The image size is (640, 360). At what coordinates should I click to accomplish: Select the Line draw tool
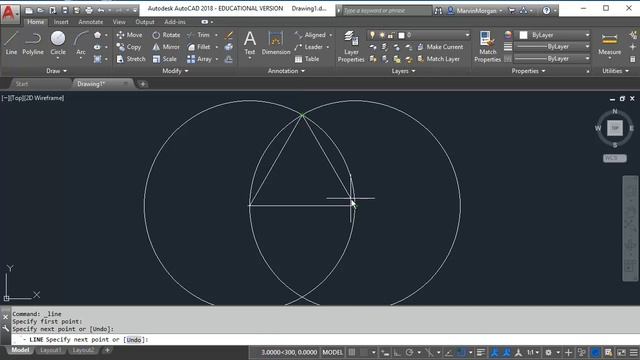[11, 43]
